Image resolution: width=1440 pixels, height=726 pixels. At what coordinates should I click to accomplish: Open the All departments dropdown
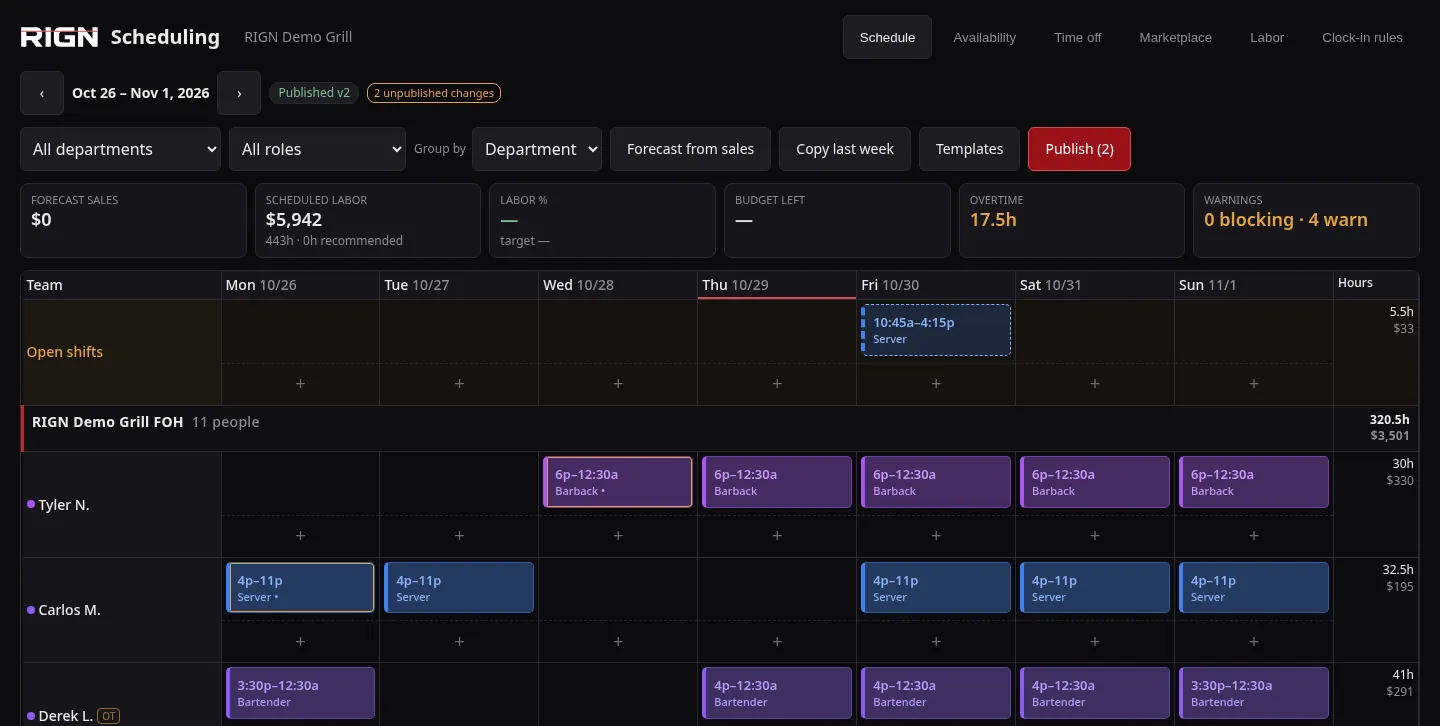[120, 149]
